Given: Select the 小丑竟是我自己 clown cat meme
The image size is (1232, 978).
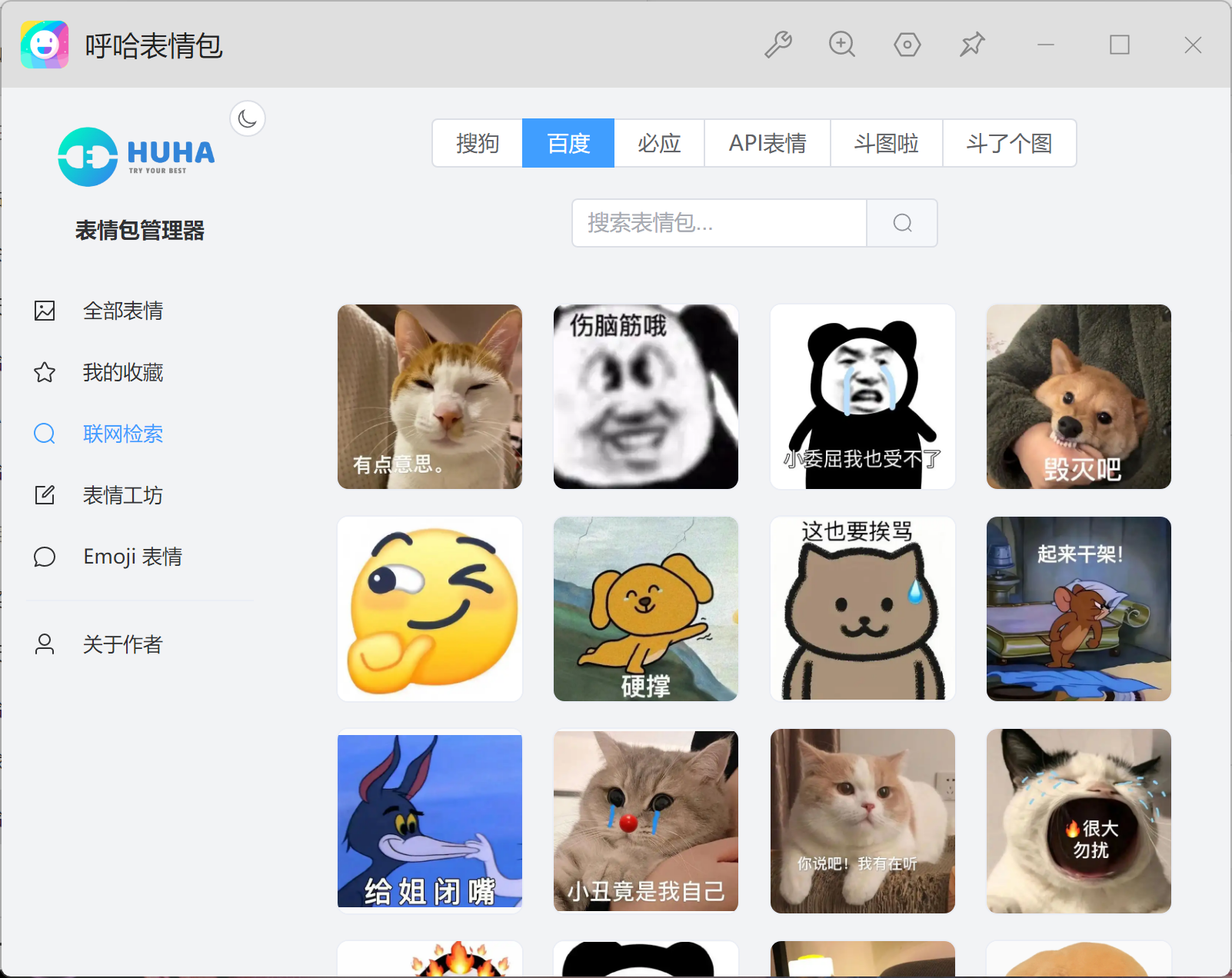Looking at the screenshot, I should tap(646, 821).
